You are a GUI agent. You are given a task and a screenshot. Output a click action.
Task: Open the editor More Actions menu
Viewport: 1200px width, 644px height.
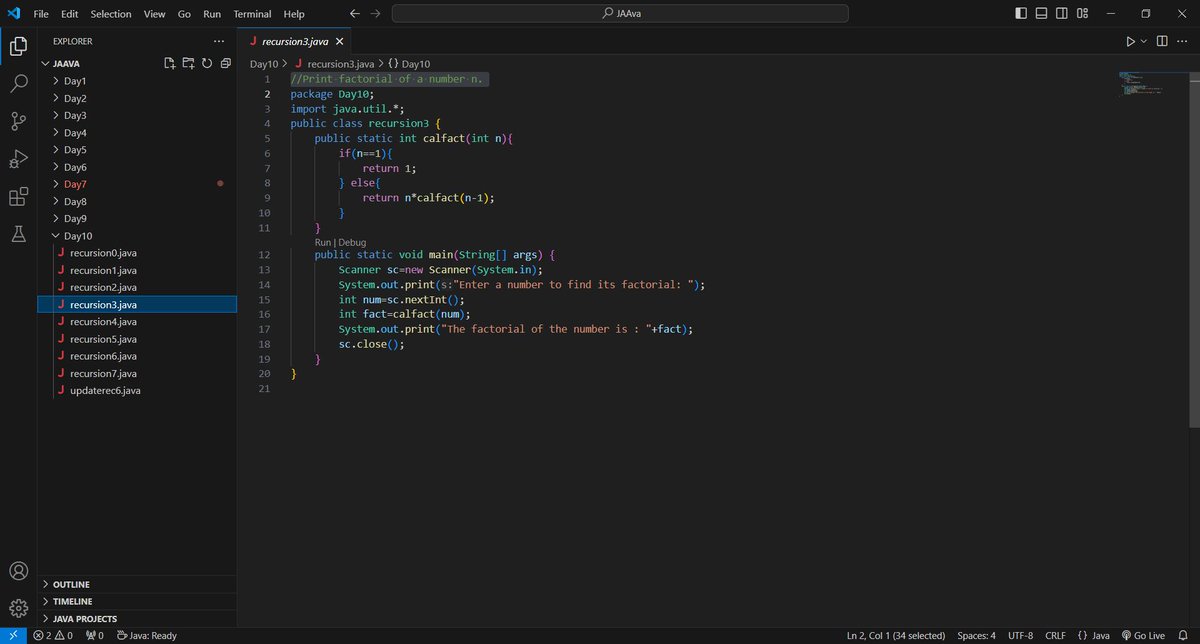click(x=1183, y=41)
